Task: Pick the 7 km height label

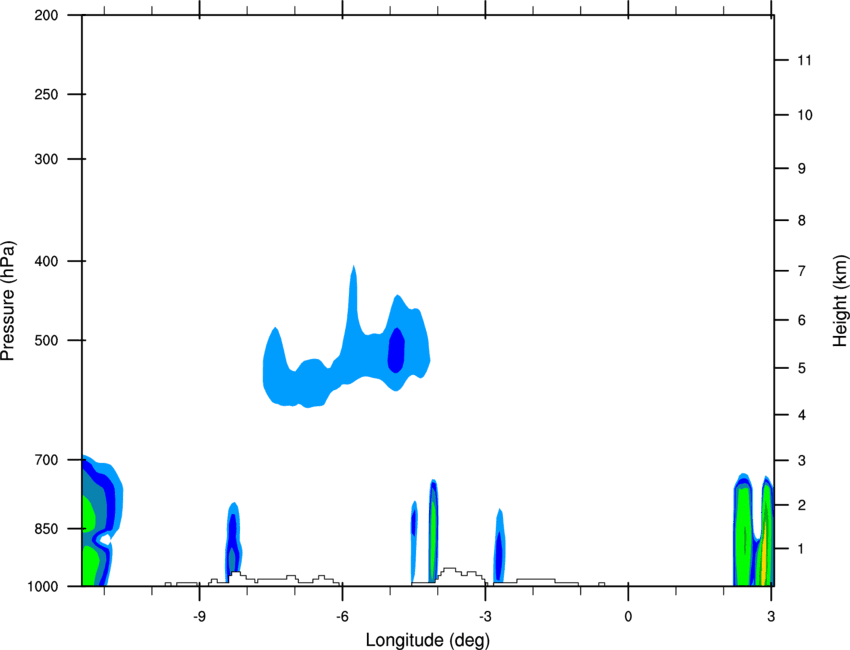Action: 802,271
